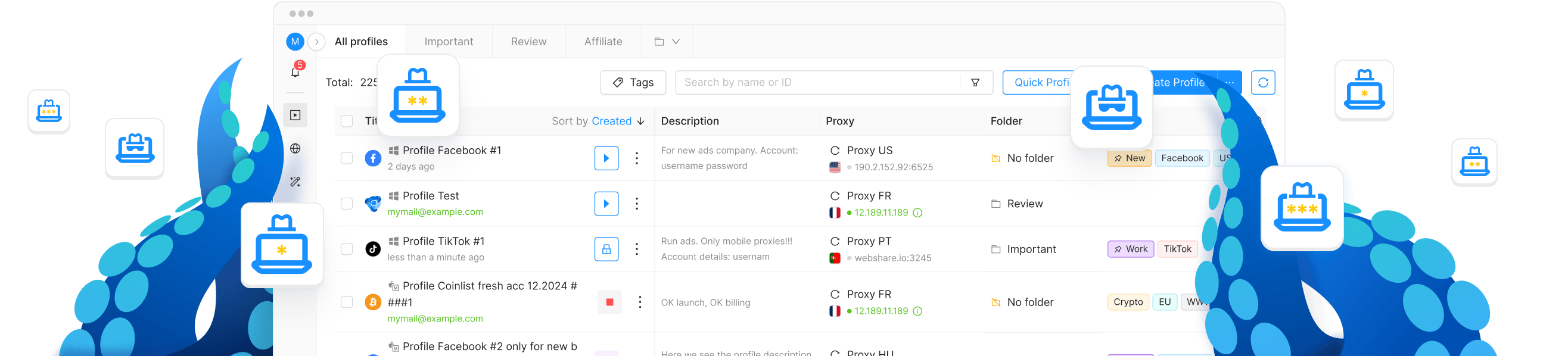Refresh Proxy US connection icon
Screen dimensions: 1568x356
click(835, 150)
